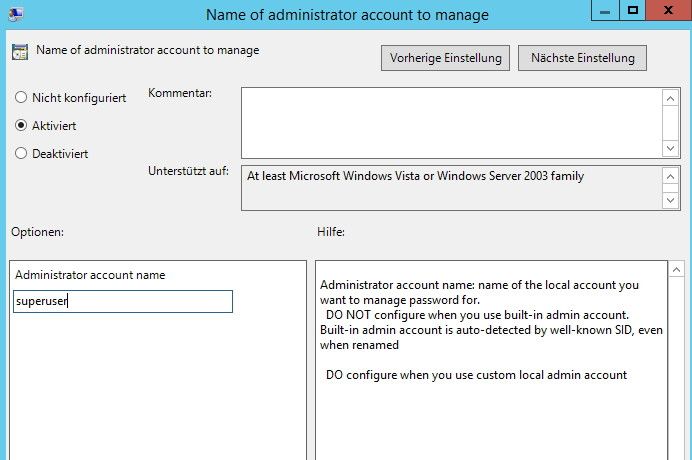
Task: Click the 'Optionen:' label
Action: 38,232
